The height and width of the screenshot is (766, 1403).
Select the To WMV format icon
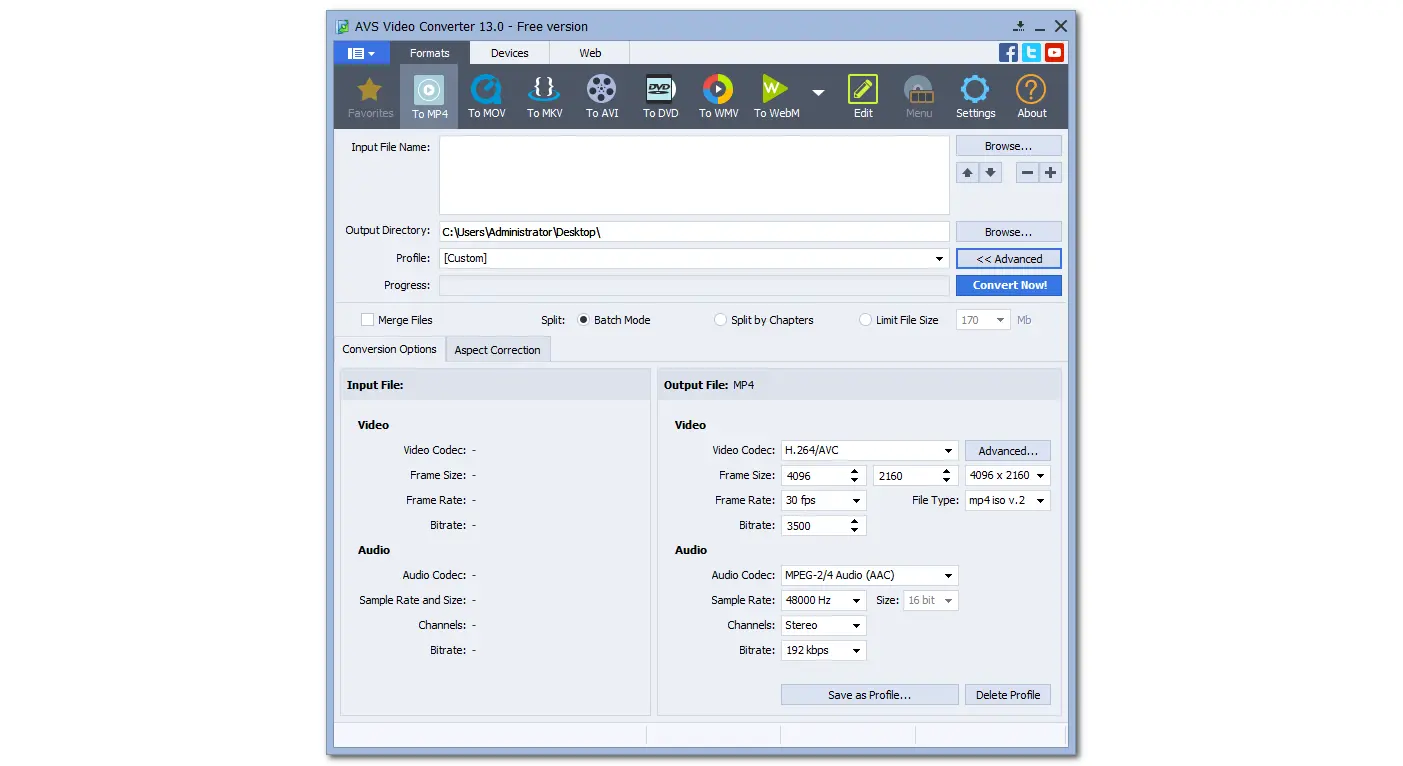click(x=718, y=97)
